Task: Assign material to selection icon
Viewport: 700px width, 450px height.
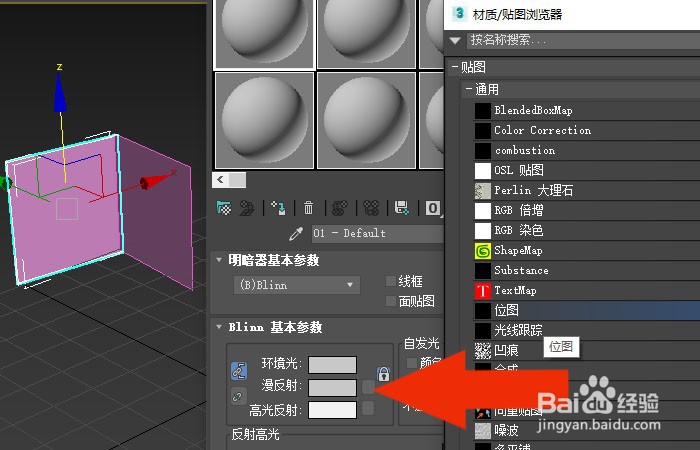Action: pos(279,208)
